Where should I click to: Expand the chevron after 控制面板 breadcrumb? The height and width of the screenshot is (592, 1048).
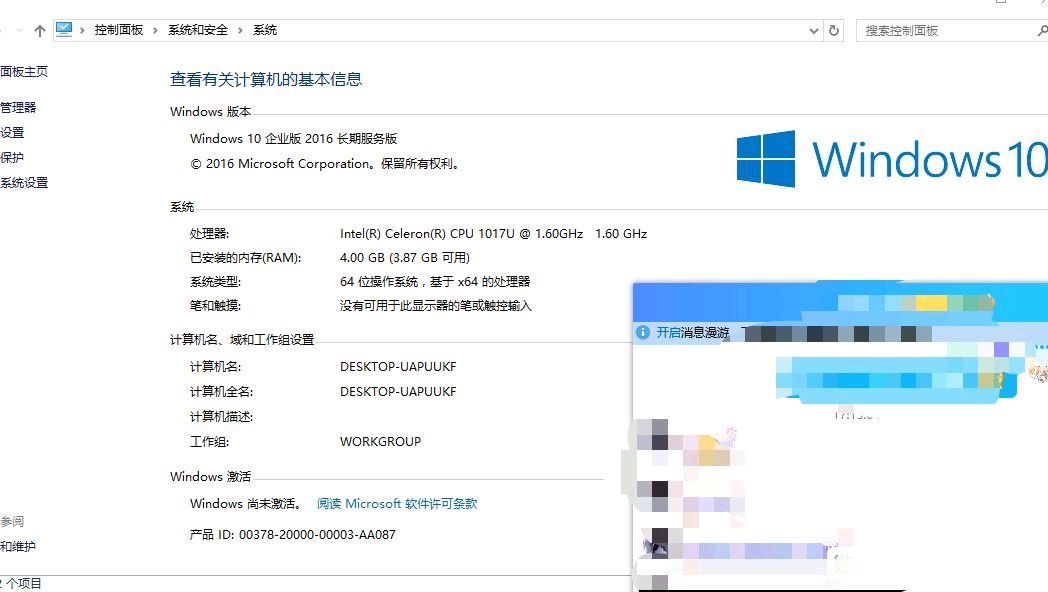point(155,30)
